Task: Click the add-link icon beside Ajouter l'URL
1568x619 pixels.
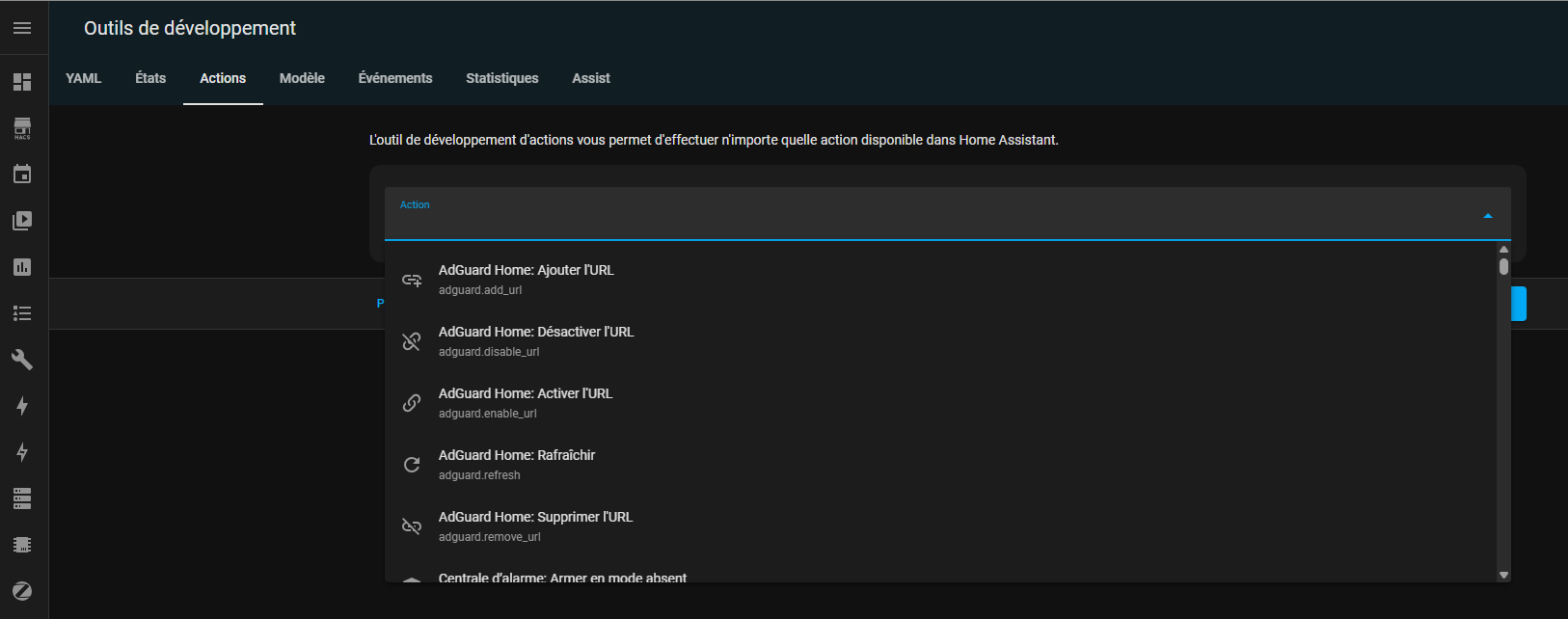Action: 412,280
